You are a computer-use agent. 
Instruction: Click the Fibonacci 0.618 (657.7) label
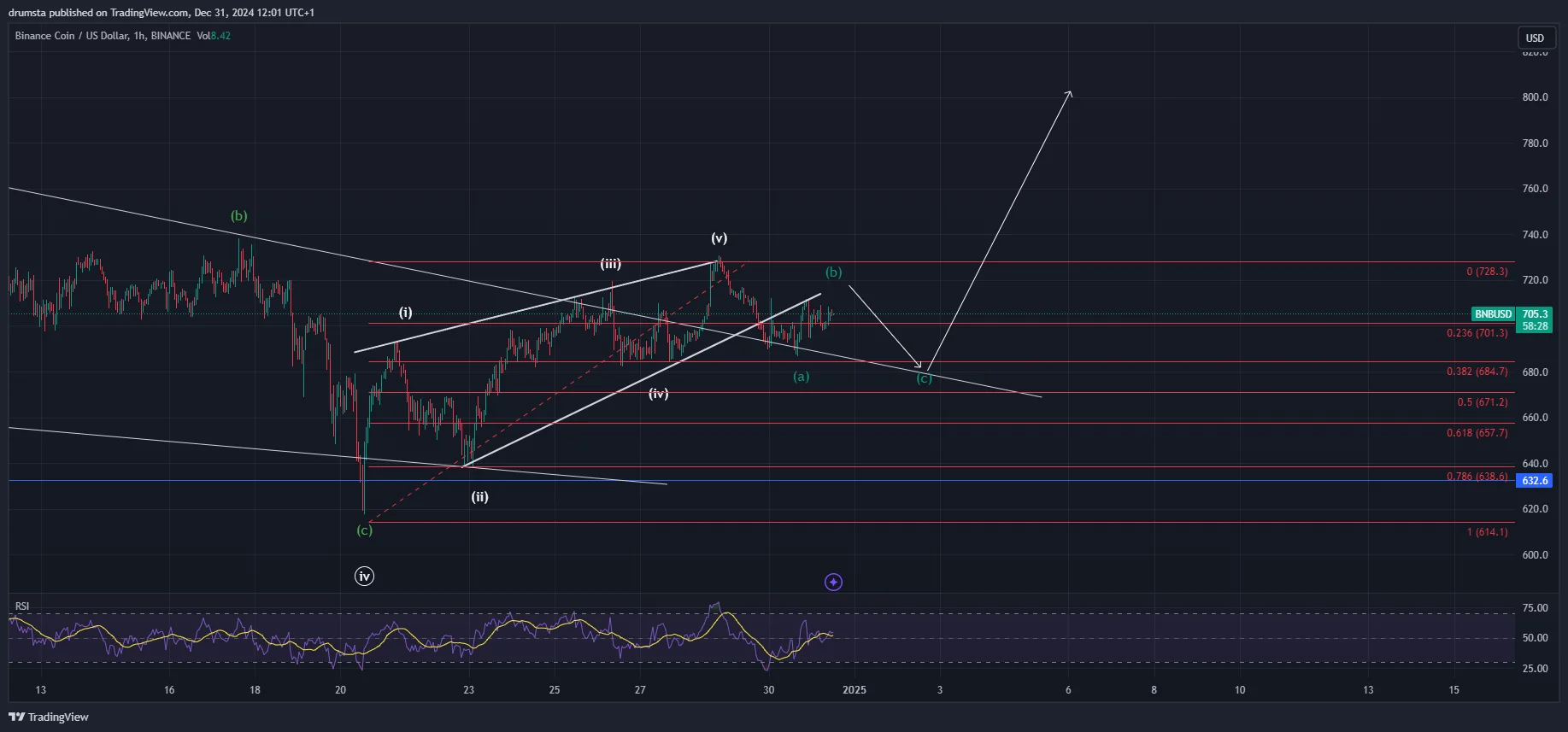tap(1477, 433)
